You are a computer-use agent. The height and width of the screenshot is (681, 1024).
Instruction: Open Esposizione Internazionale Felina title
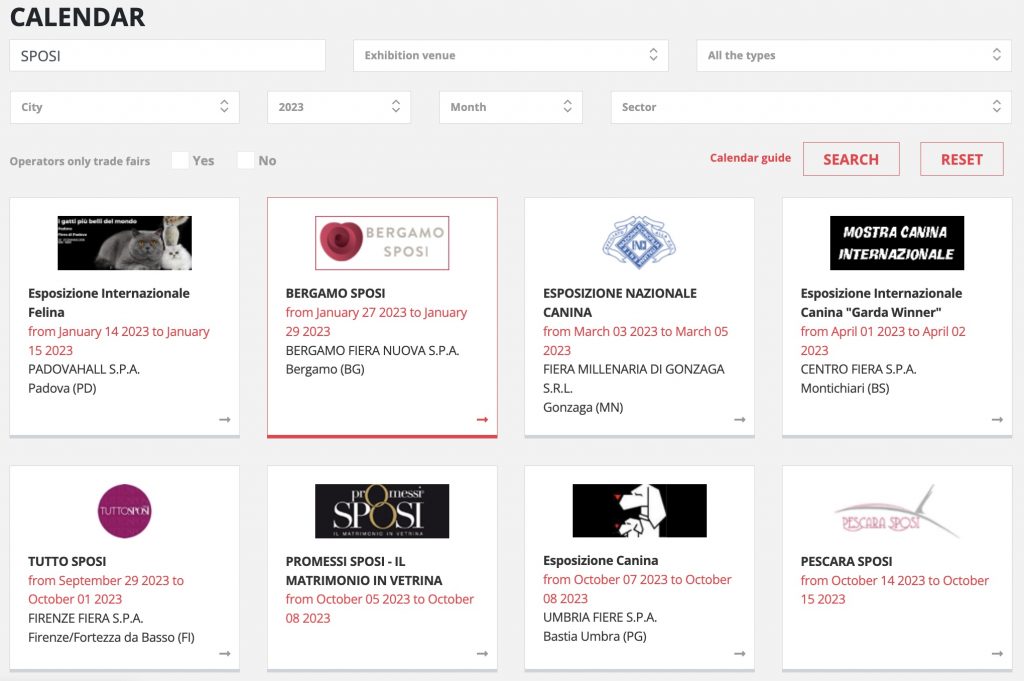coord(109,303)
